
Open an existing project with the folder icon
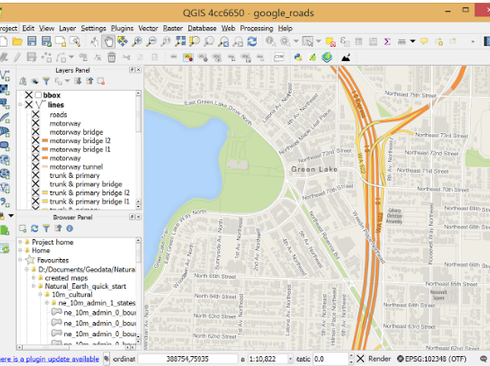[17, 41]
